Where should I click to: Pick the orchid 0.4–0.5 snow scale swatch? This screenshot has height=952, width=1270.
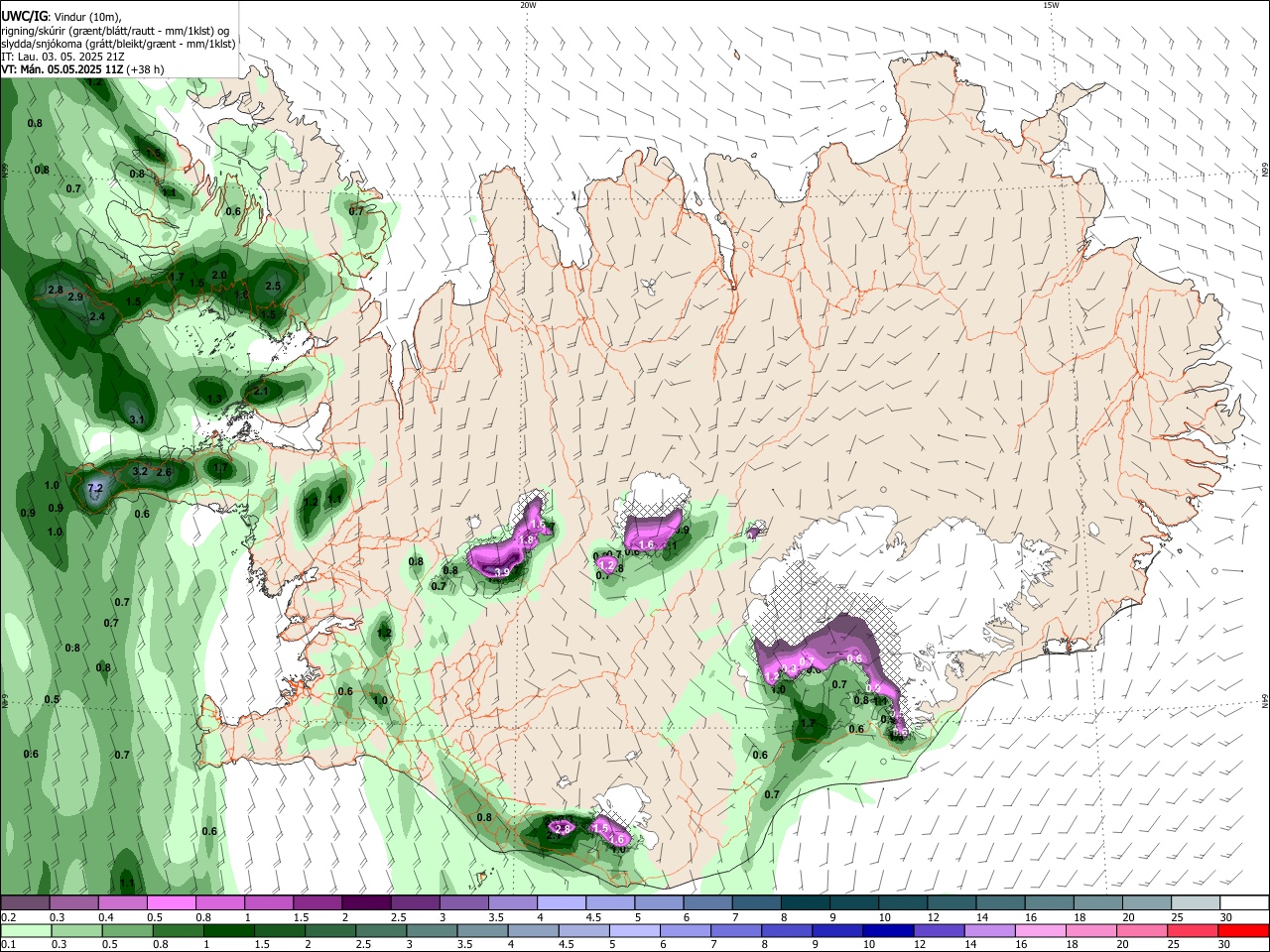click(122, 902)
